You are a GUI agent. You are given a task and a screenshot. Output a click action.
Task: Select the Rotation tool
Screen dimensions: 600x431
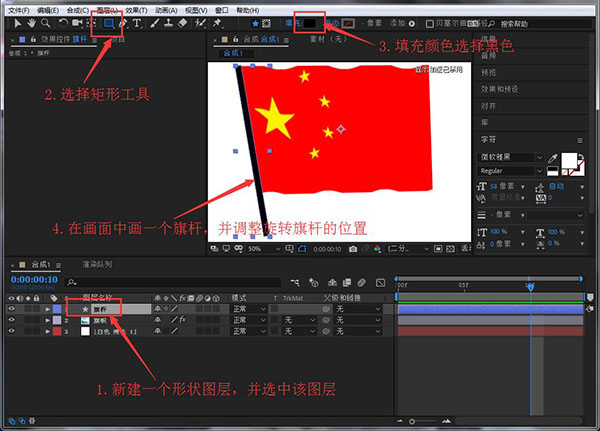pyautogui.click(x=63, y=23)
